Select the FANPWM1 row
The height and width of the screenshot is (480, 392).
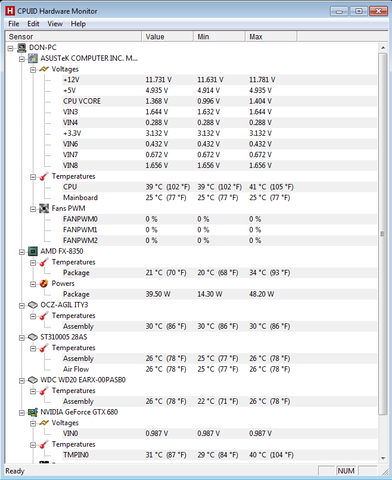(x=219, y=230)
